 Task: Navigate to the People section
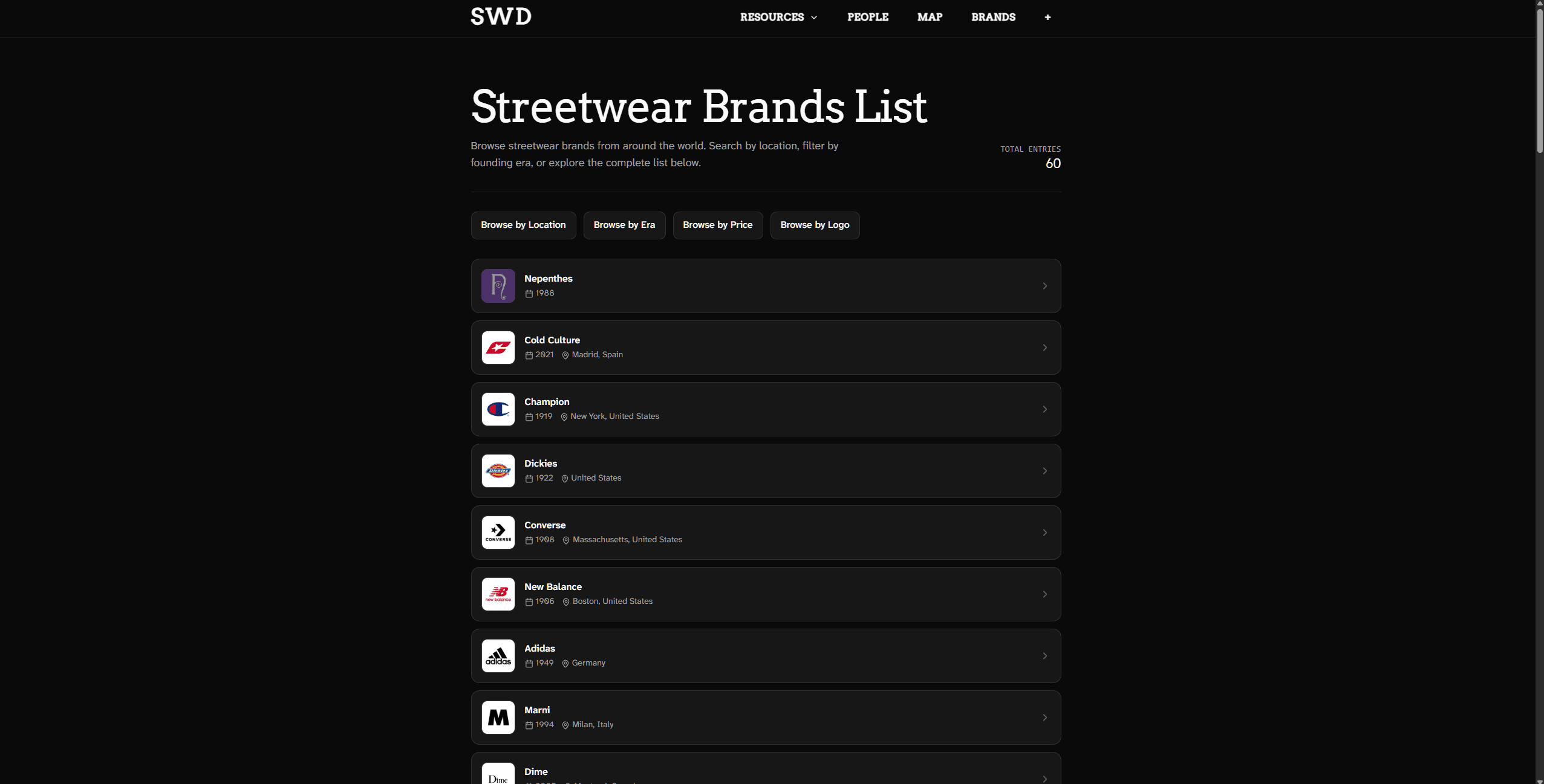867,17
